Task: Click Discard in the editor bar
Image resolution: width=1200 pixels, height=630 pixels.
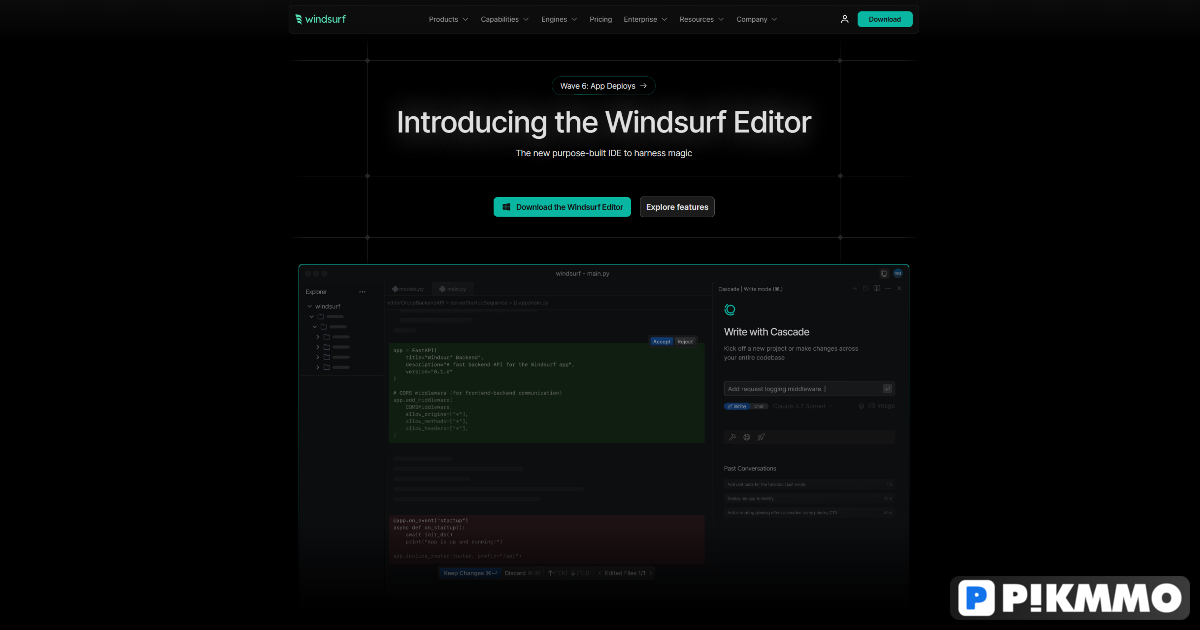Action: [x=522, y=573]
